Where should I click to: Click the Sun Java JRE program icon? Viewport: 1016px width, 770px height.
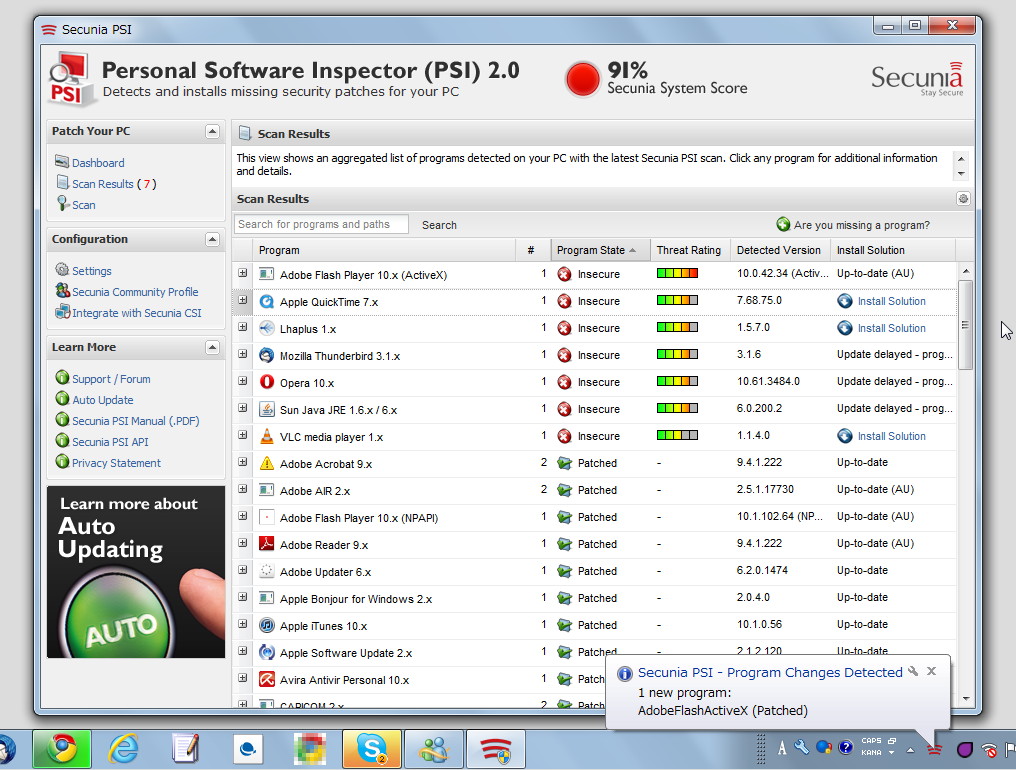click(266, 409)
